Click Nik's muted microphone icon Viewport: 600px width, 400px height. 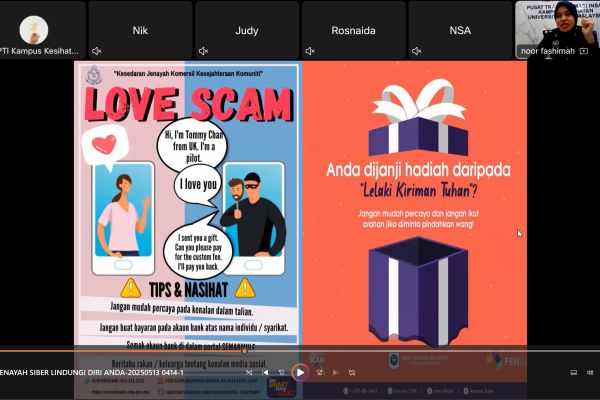point(97,51)
